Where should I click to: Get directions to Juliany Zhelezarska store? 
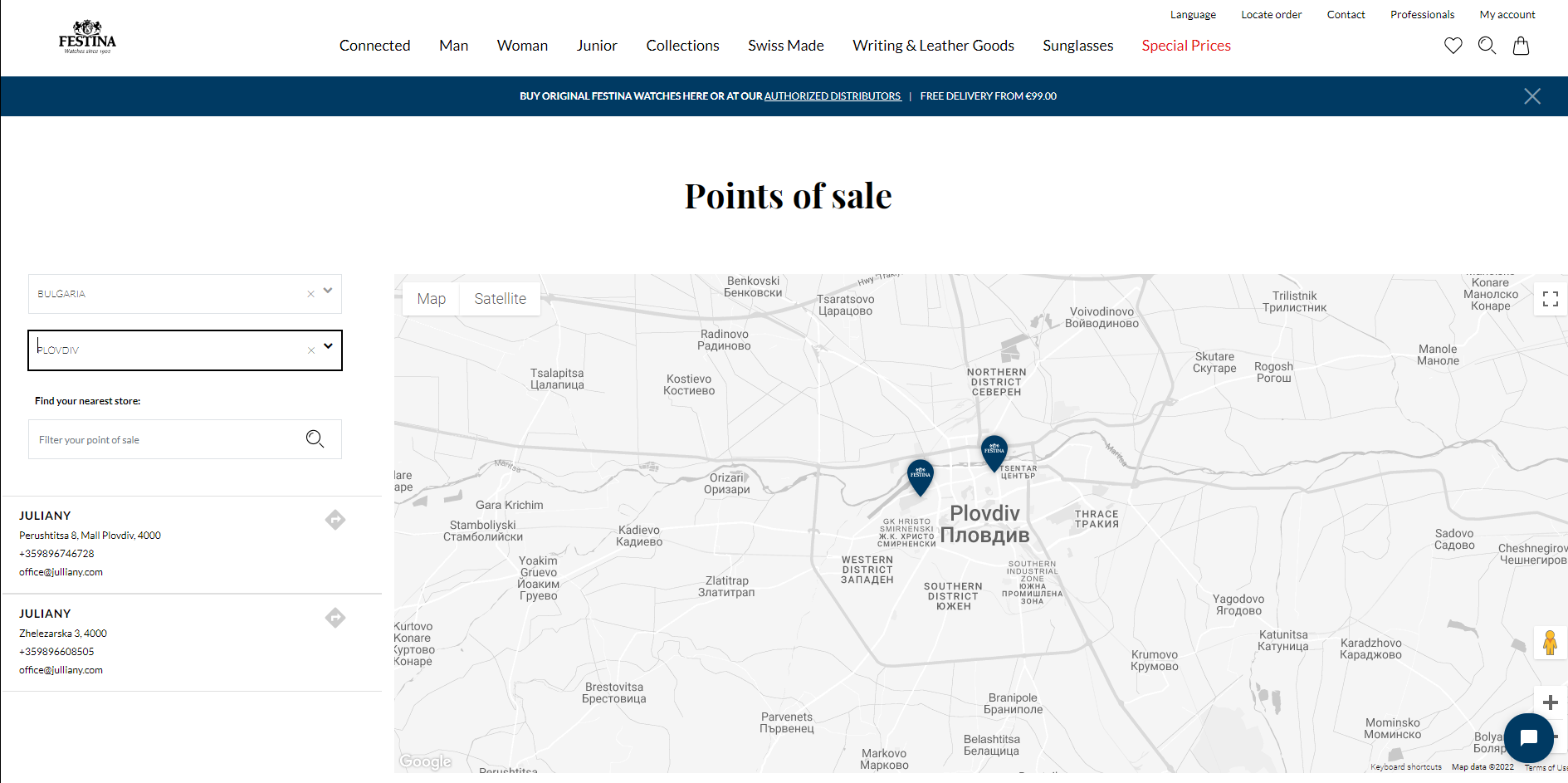click(335, 618)
